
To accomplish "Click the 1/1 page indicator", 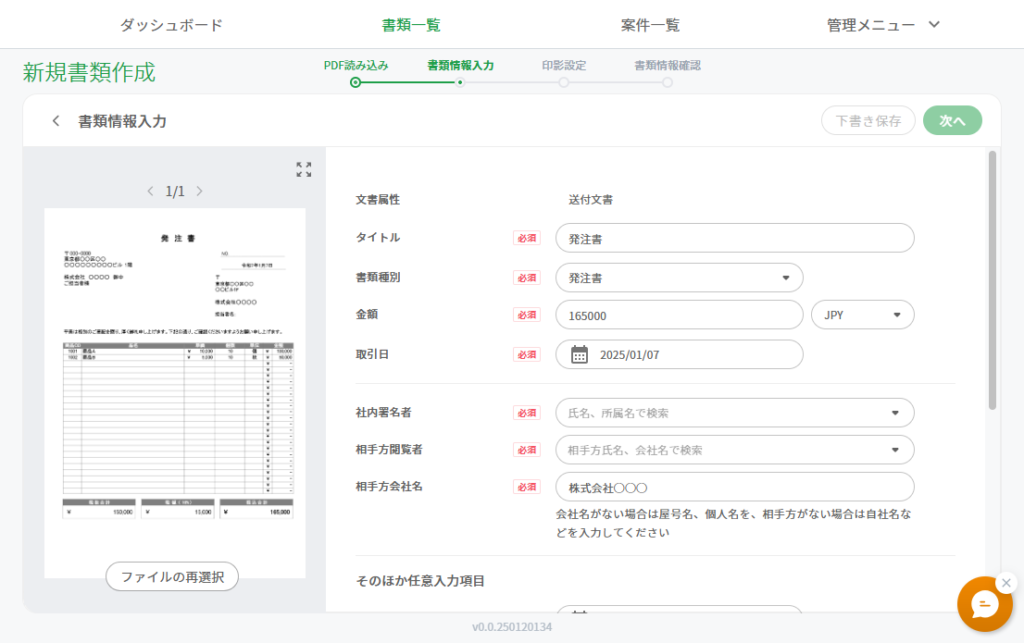I will pyautogui.click(x=175, y=191).
